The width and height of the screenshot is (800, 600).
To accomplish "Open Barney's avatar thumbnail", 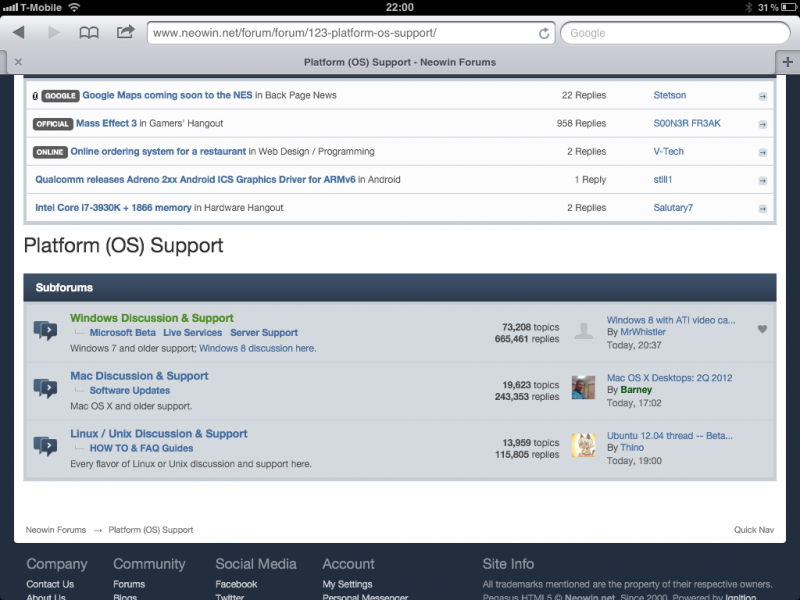I will point(584,388).
